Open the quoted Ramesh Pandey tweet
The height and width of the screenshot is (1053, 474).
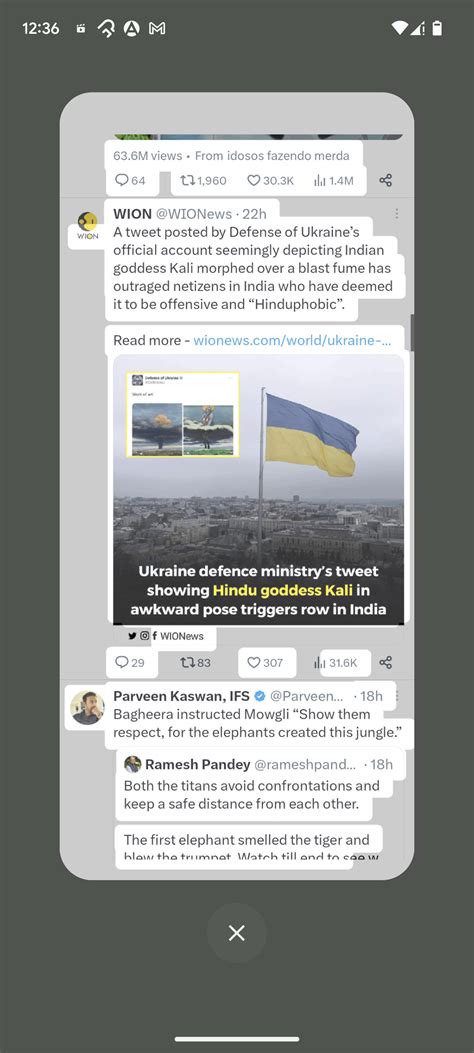(x=258, y=806)
